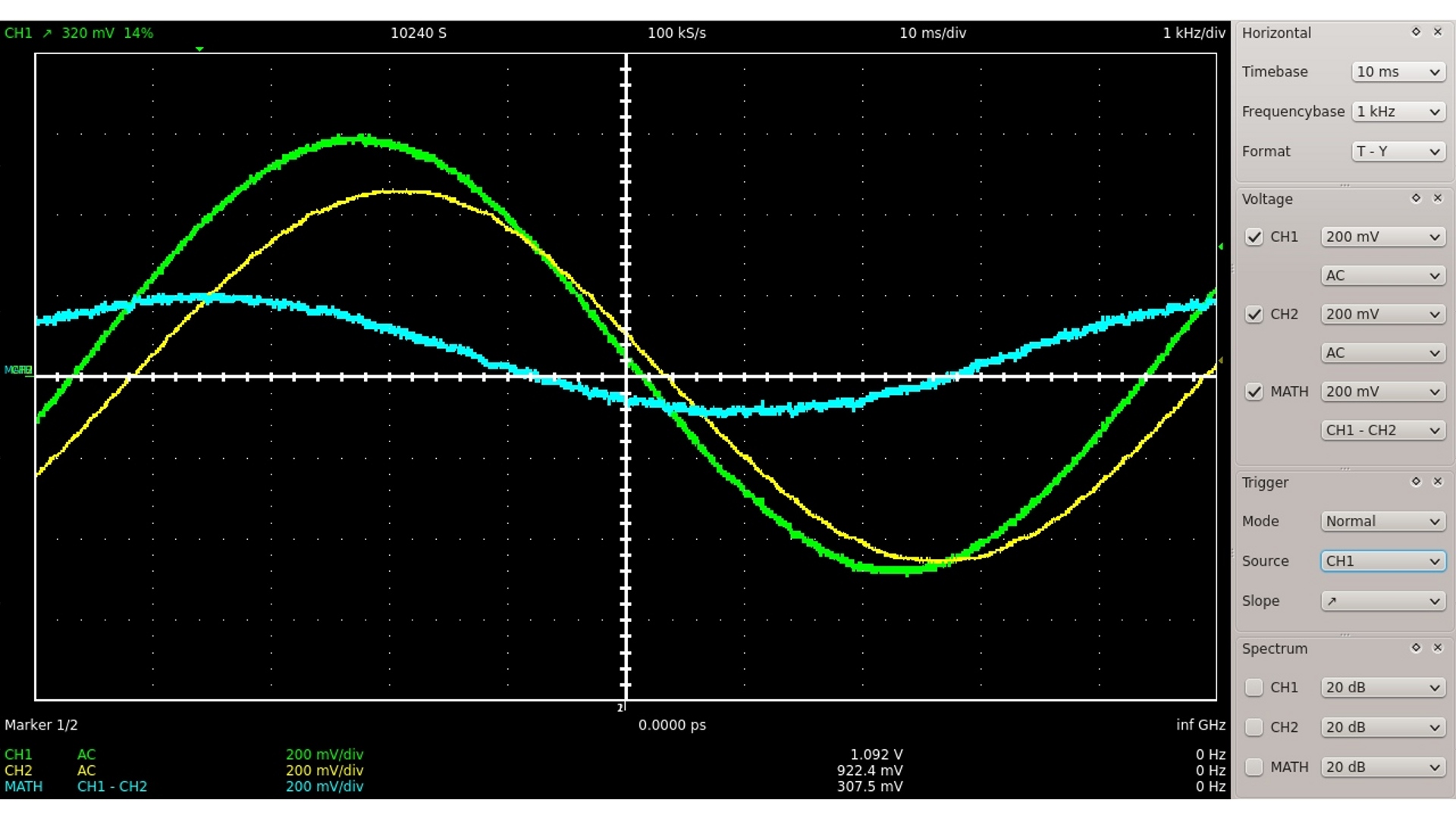This screenshot has height=819, width=1456.
Task: Uncheck the CH1 voltage checkbox
Action: (1254, 237)
